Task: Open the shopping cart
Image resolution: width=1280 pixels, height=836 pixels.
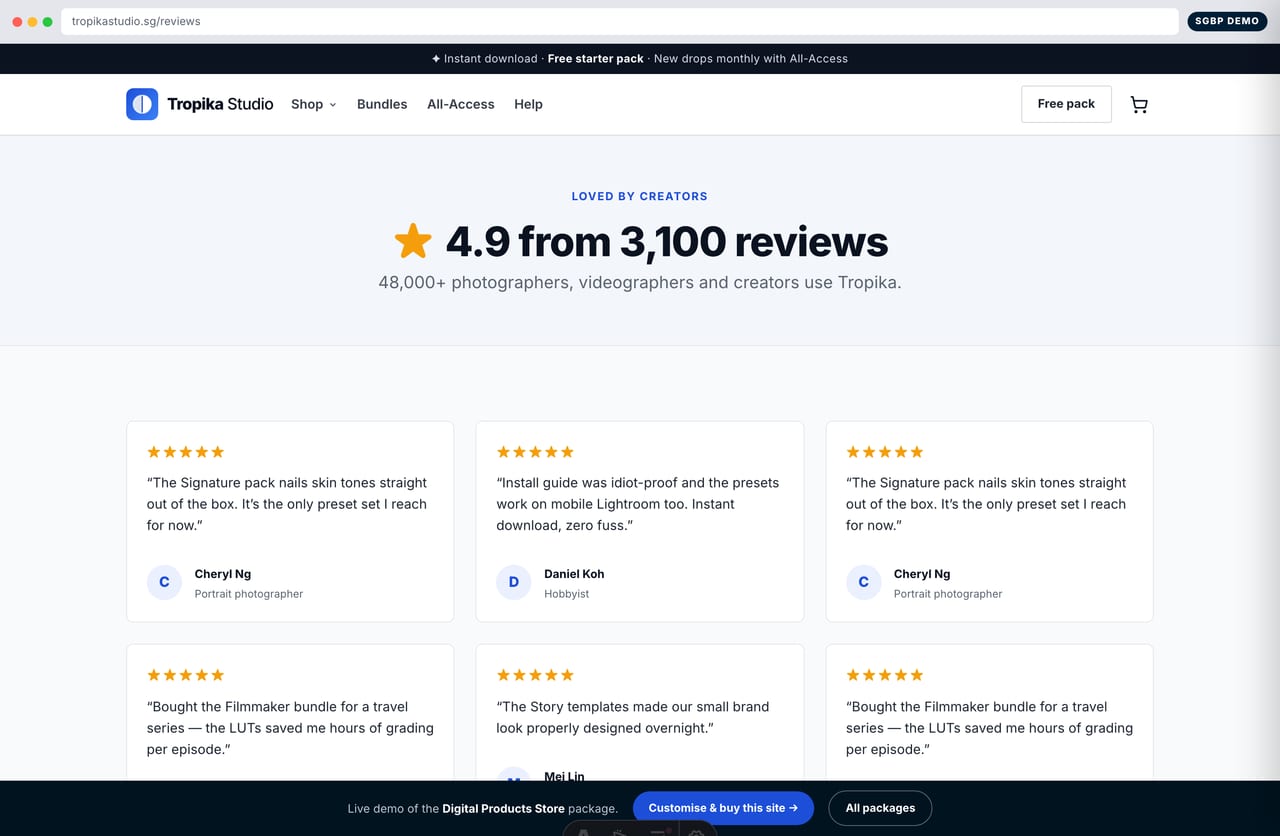Action: [x=1139, y=104]
